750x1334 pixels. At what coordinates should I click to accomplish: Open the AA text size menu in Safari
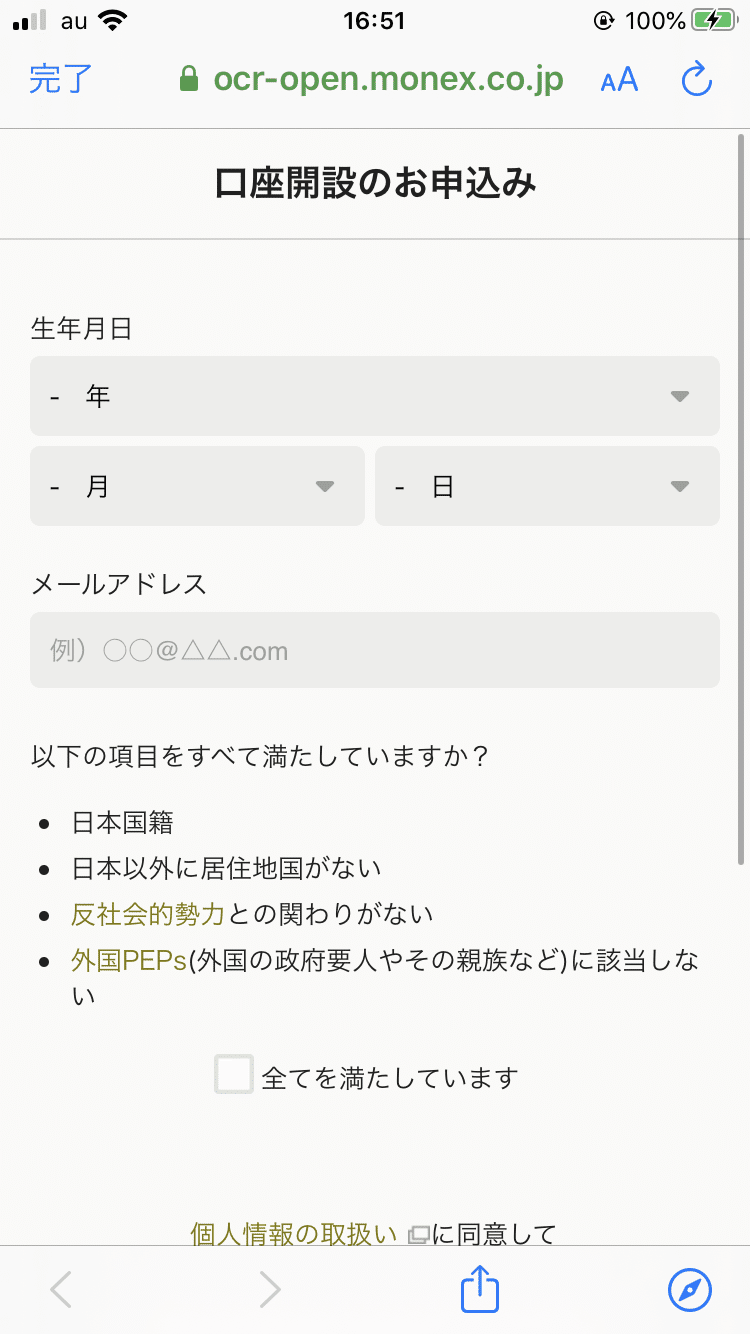[618, 80]
